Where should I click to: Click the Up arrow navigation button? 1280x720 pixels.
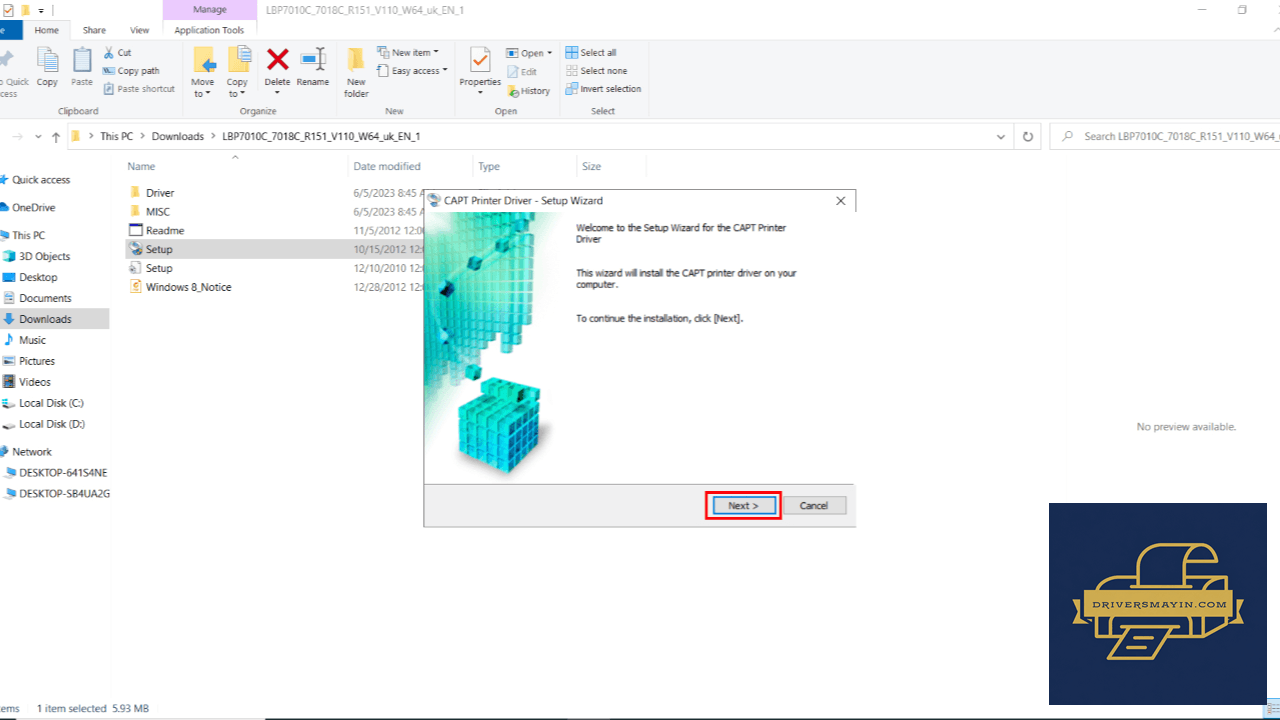click(x=57, y=136)
